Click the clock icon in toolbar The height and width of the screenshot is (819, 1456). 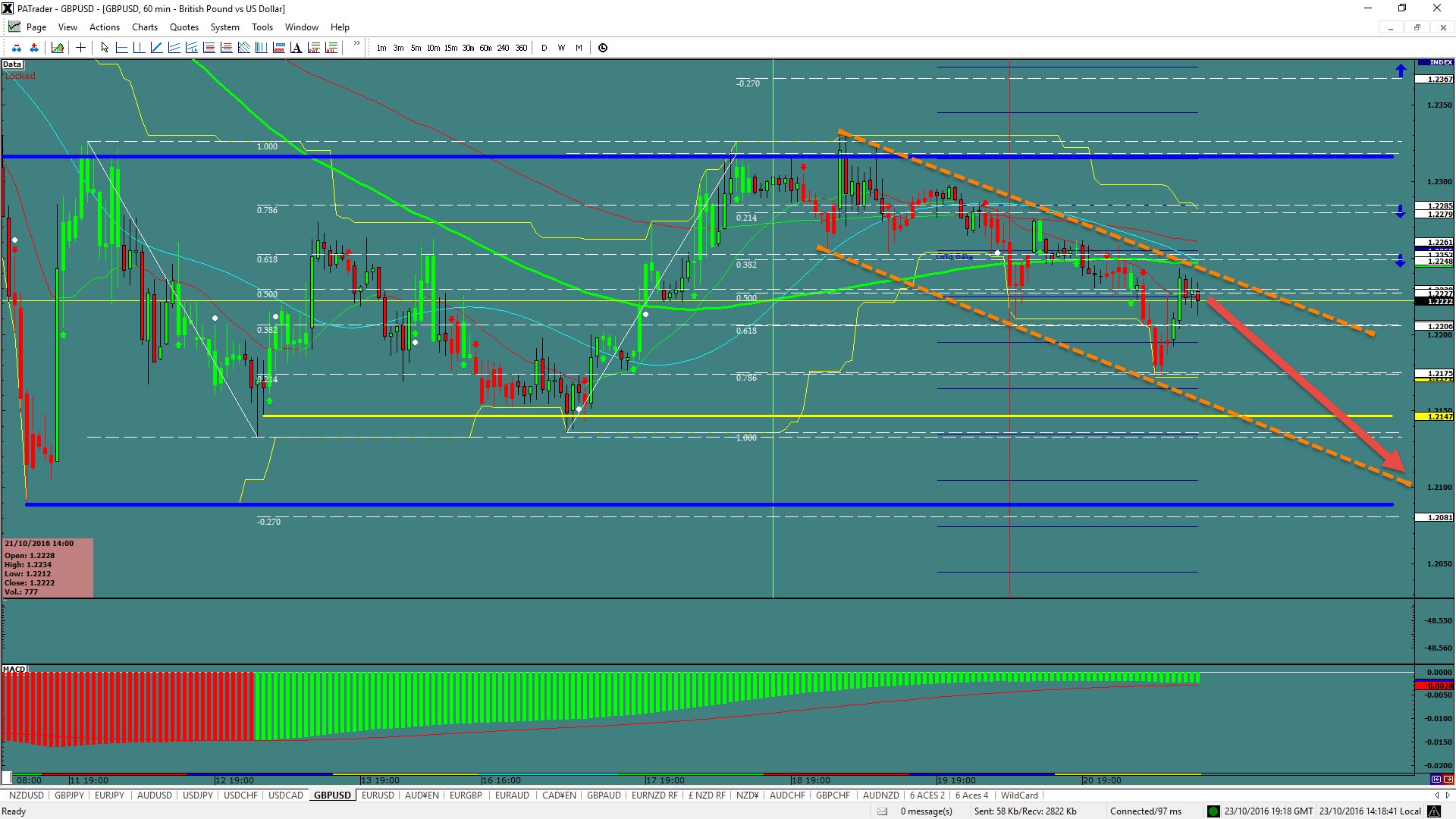pyautogui.click(x=603, y=48)
